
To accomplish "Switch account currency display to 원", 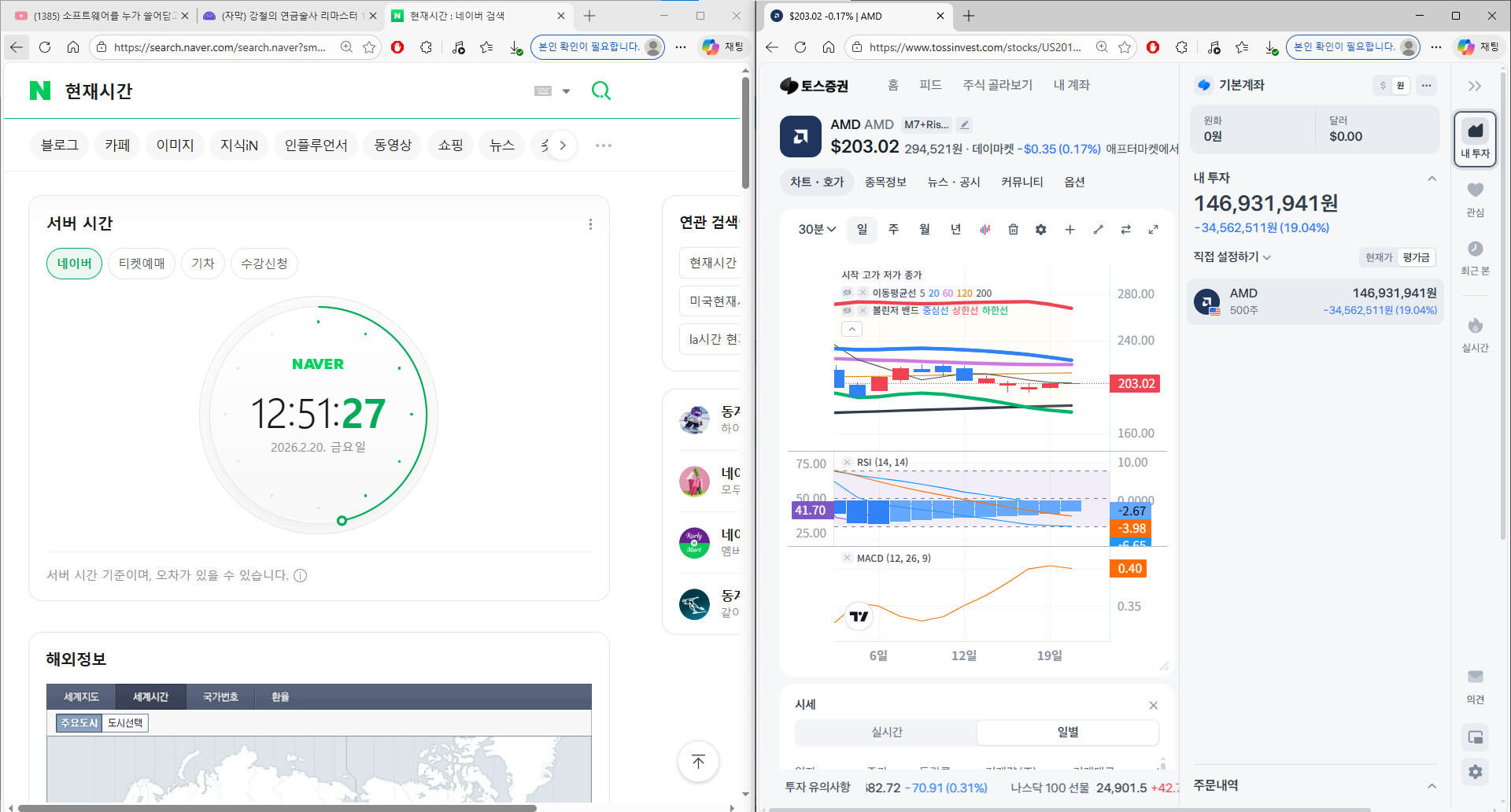I will coord(1400,86).
